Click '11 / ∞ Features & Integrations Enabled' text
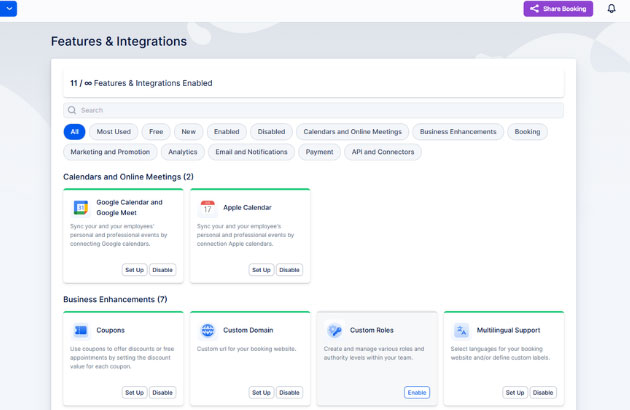The width and height of the screenshot is (630, 410). [x=141, y=83]
